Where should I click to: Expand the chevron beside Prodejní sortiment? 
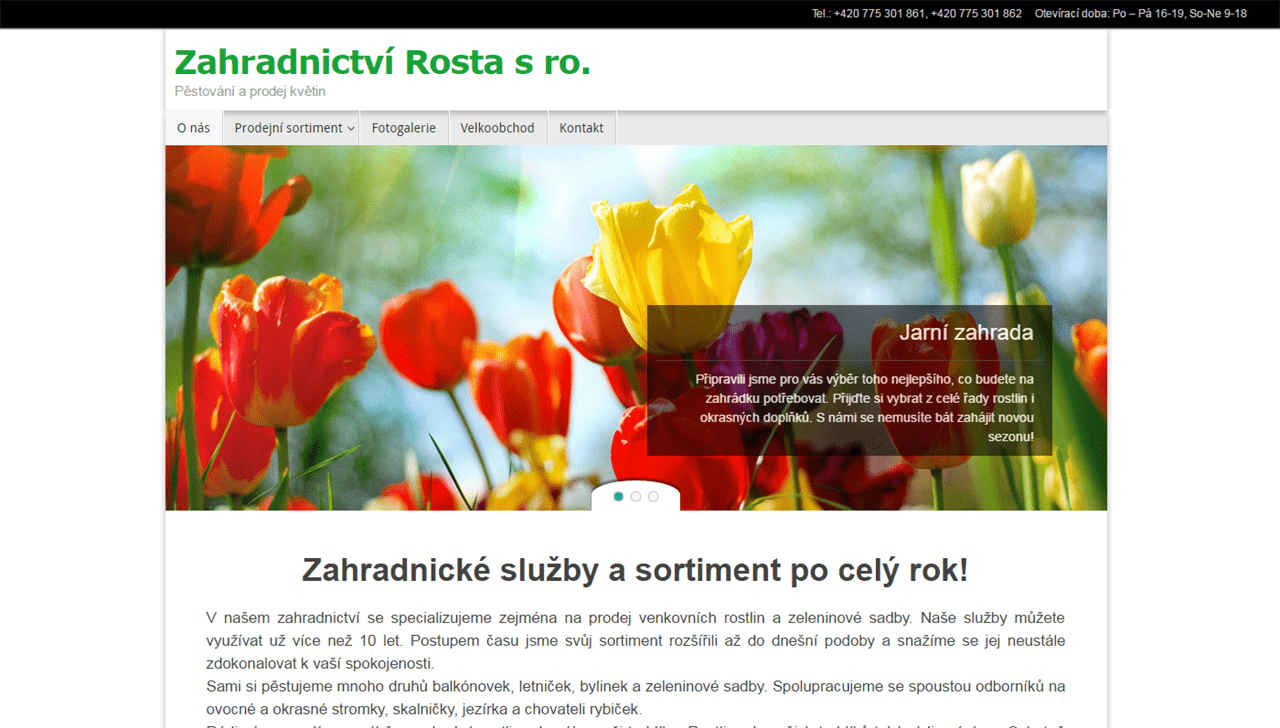coord(351,129)
